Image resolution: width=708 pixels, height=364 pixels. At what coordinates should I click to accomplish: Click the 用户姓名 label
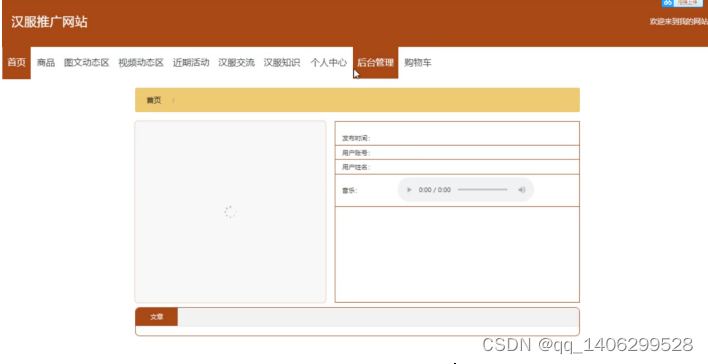click(356, 168)
